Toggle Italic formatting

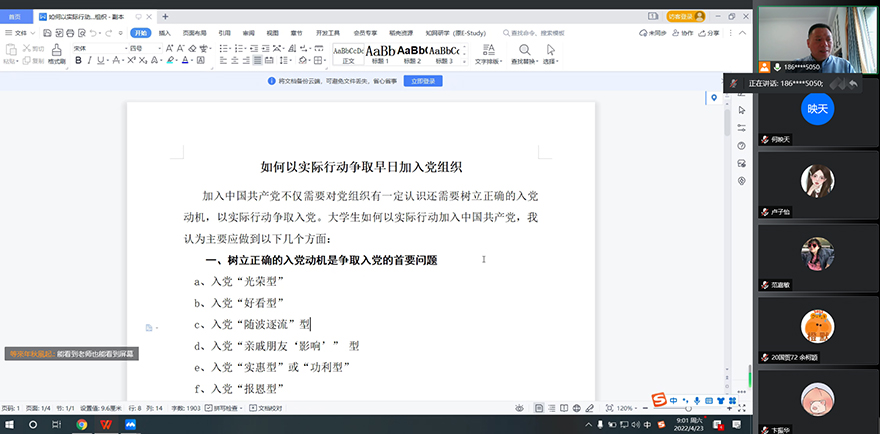[x=90, y=61]
